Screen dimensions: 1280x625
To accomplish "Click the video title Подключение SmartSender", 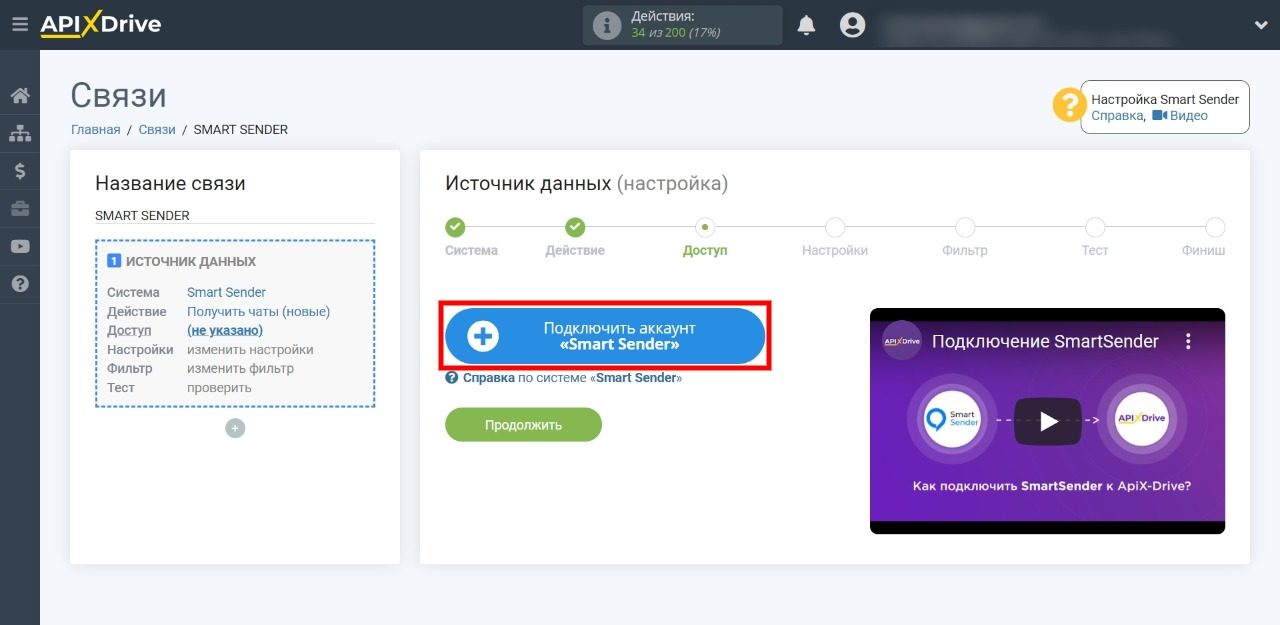I will tap(1045, 341).
